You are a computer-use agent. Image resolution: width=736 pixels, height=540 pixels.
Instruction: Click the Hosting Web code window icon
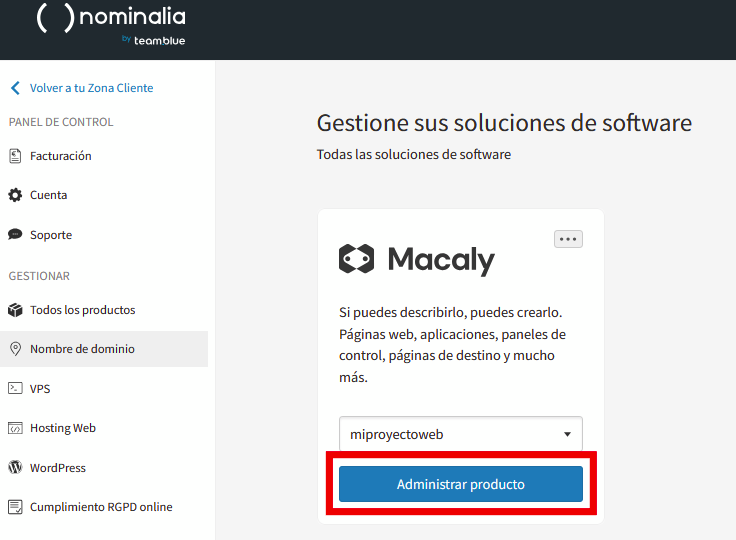coord(15,428)
